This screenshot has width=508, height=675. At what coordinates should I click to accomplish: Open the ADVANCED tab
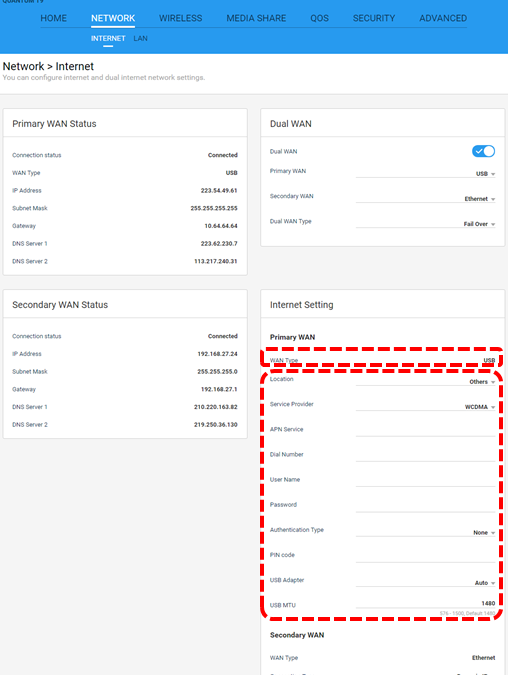[x=443, y=18]
